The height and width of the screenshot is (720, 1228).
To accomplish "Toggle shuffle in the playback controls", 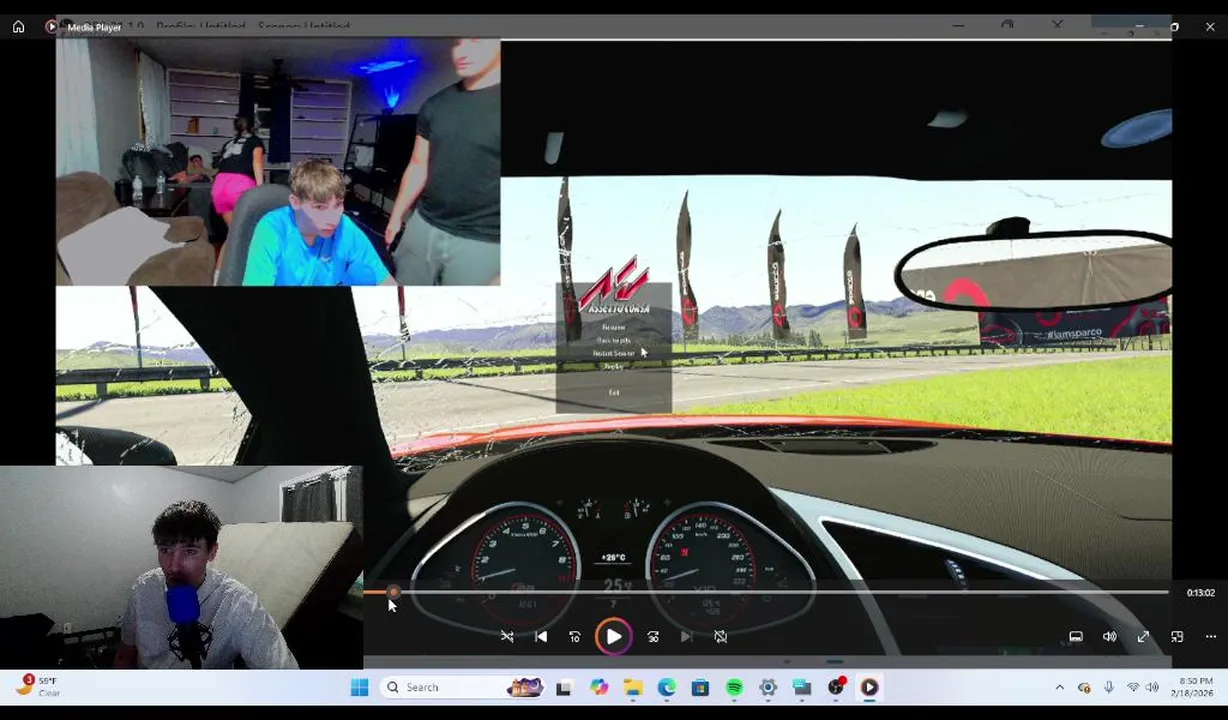I will 507,637.
